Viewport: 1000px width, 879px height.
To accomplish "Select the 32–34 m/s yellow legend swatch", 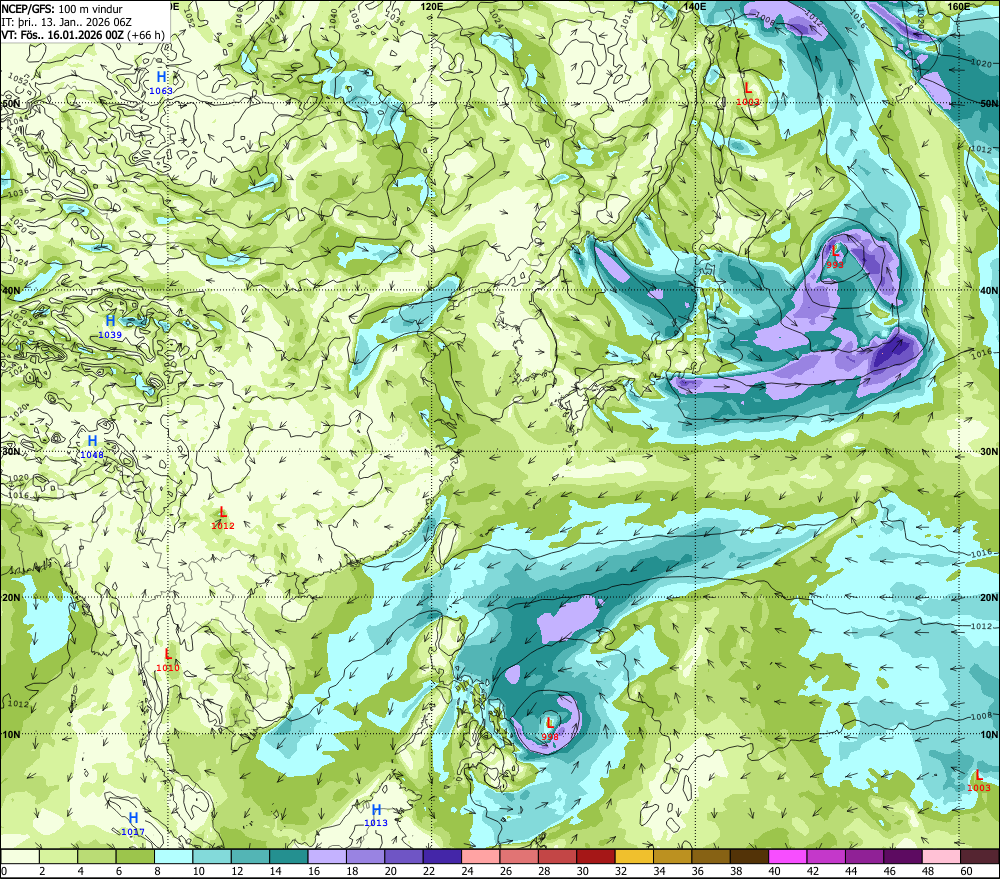I will click(x=634, y=856).
